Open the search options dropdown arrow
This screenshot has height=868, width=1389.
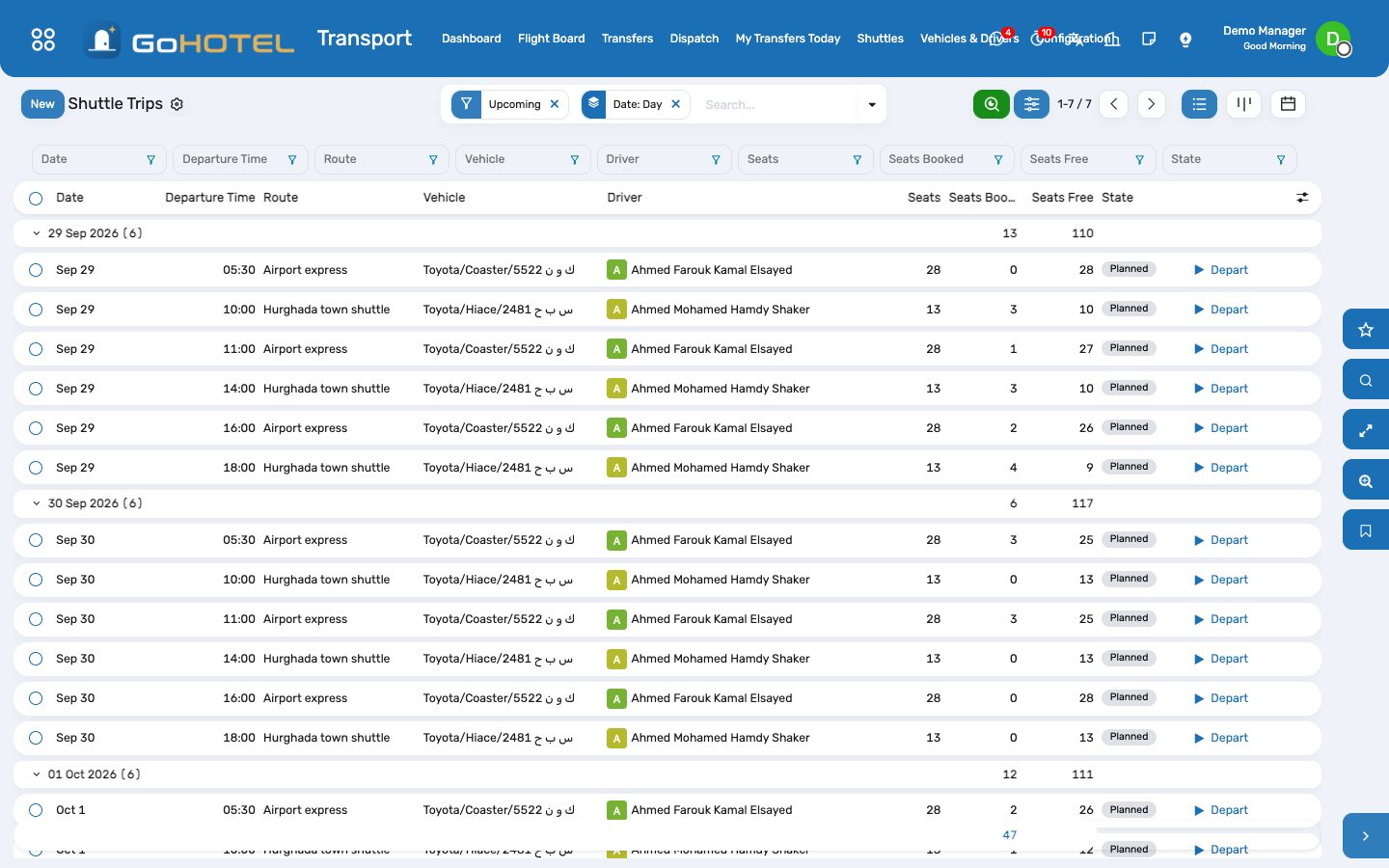pos(872,104)
